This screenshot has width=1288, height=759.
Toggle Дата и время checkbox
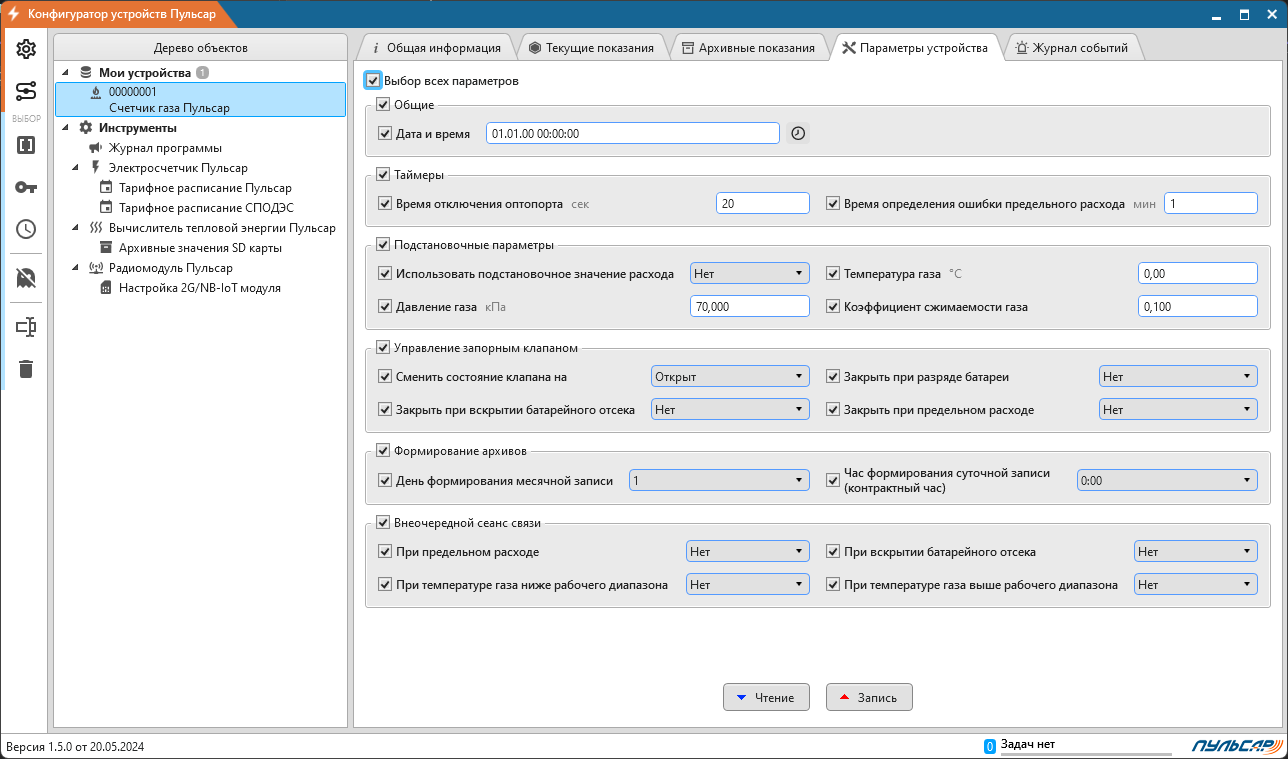(385, 133)
